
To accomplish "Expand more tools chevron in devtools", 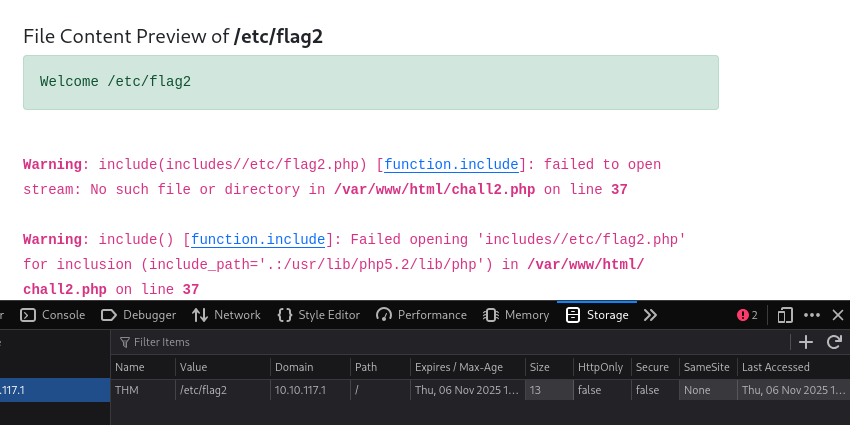I will (x=650, y=315).
